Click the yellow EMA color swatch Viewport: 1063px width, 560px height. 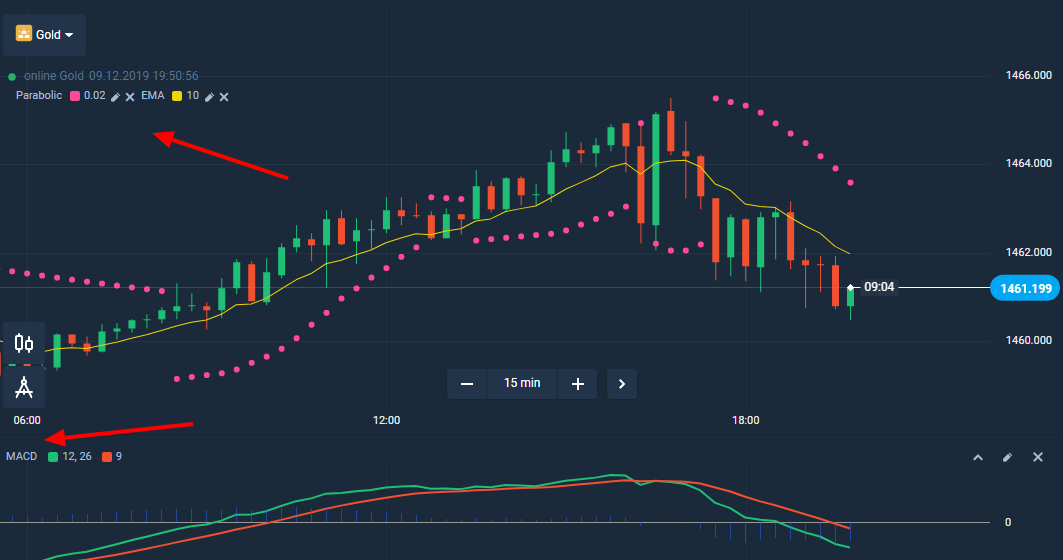(x=177, y=96)
